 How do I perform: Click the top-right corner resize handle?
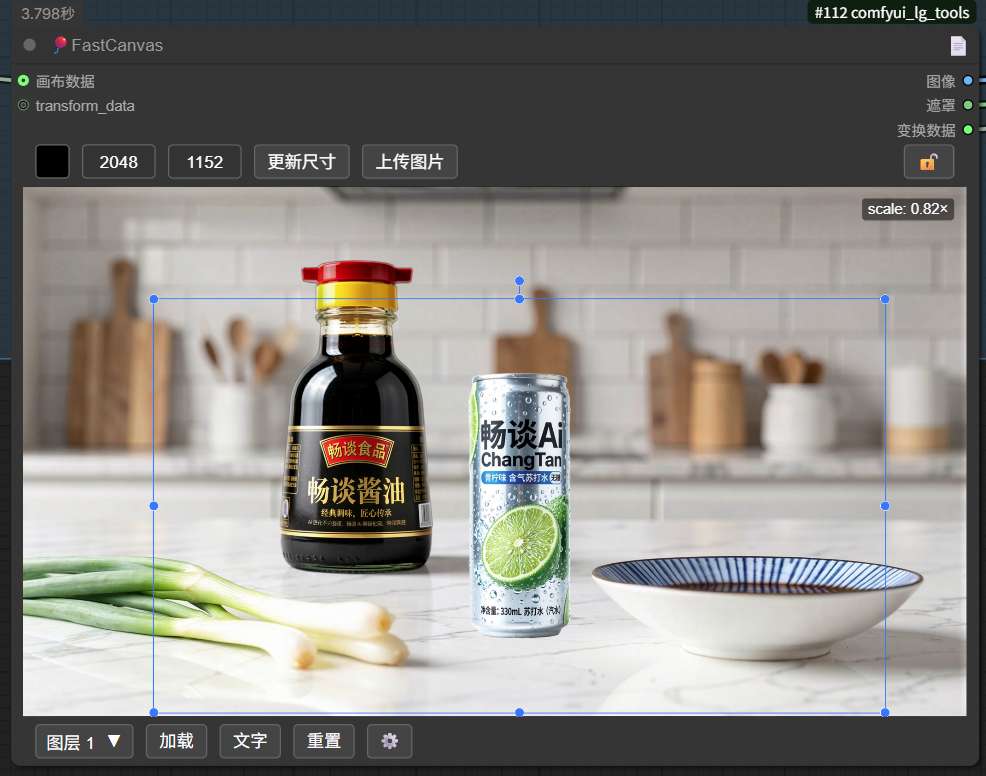885,299
